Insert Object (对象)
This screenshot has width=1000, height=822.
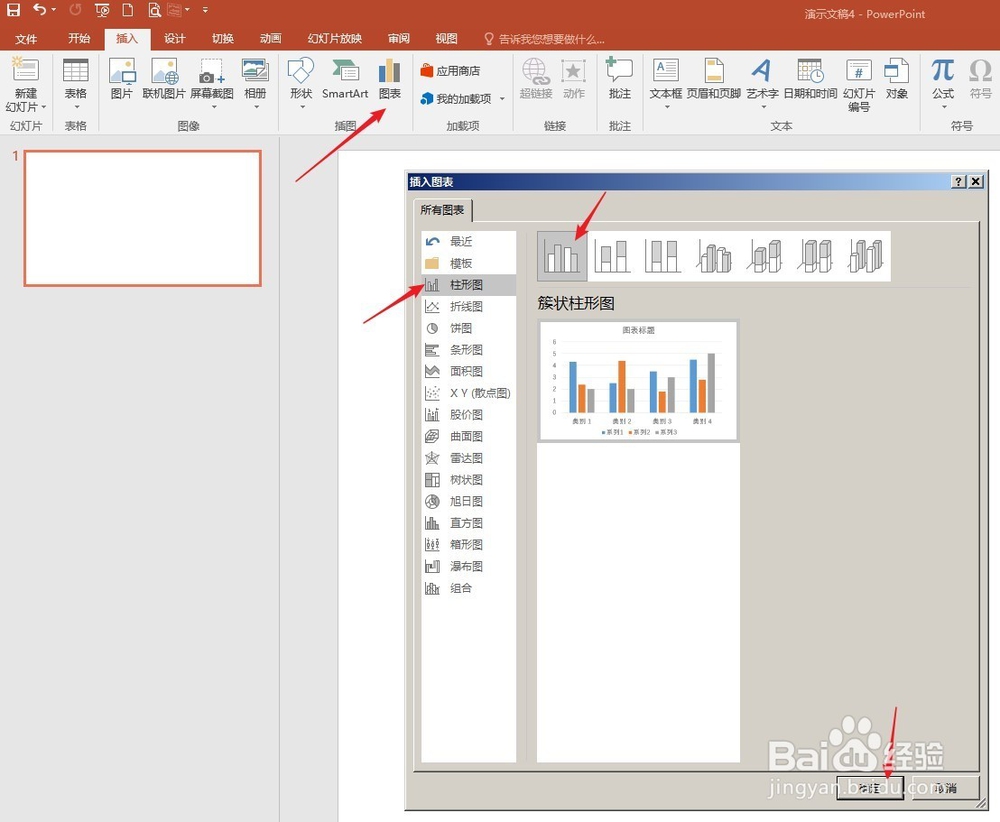click(x=897, y=80)
